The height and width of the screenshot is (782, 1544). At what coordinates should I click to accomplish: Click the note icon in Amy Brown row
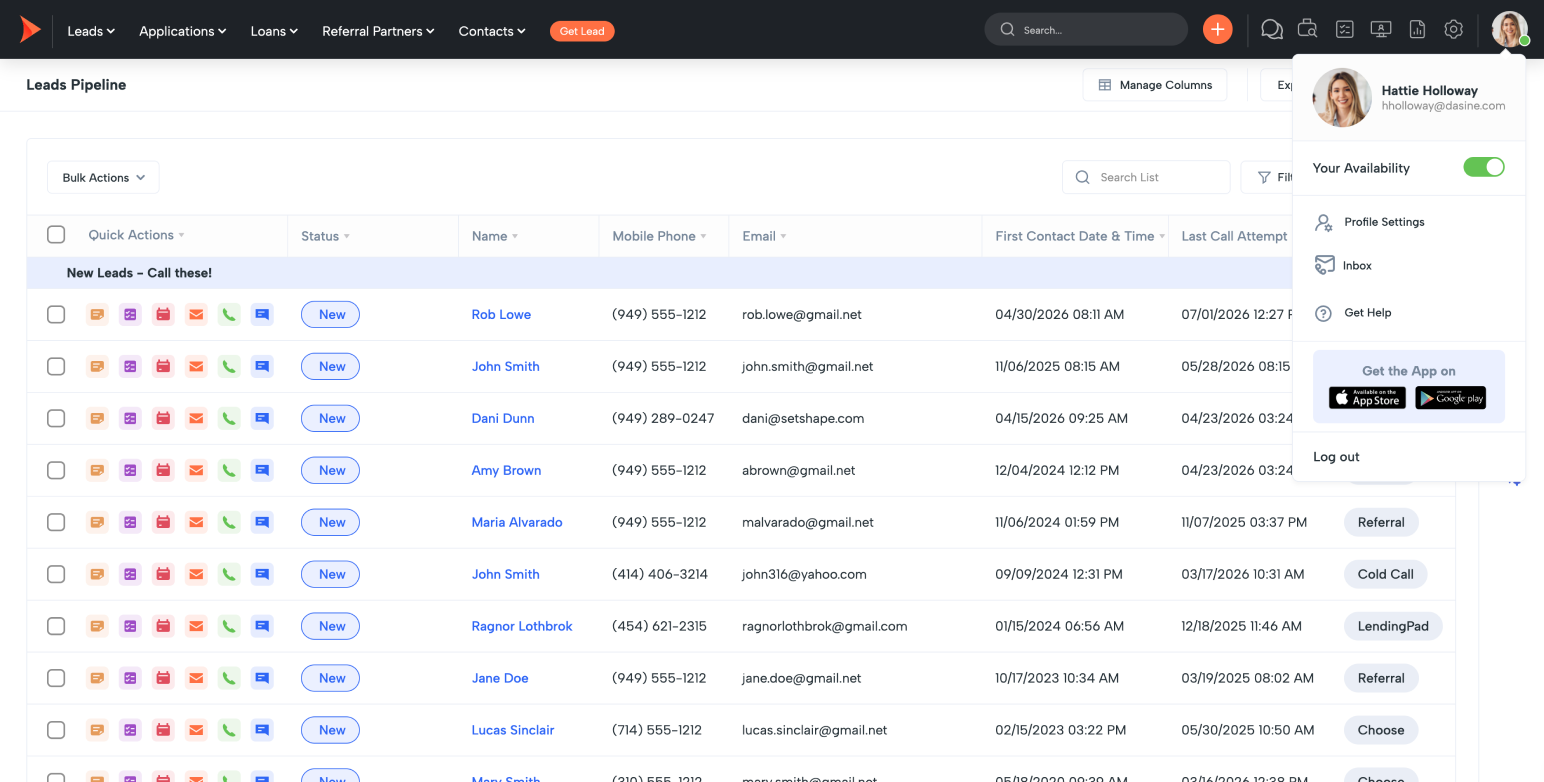[x=97, y=470]
